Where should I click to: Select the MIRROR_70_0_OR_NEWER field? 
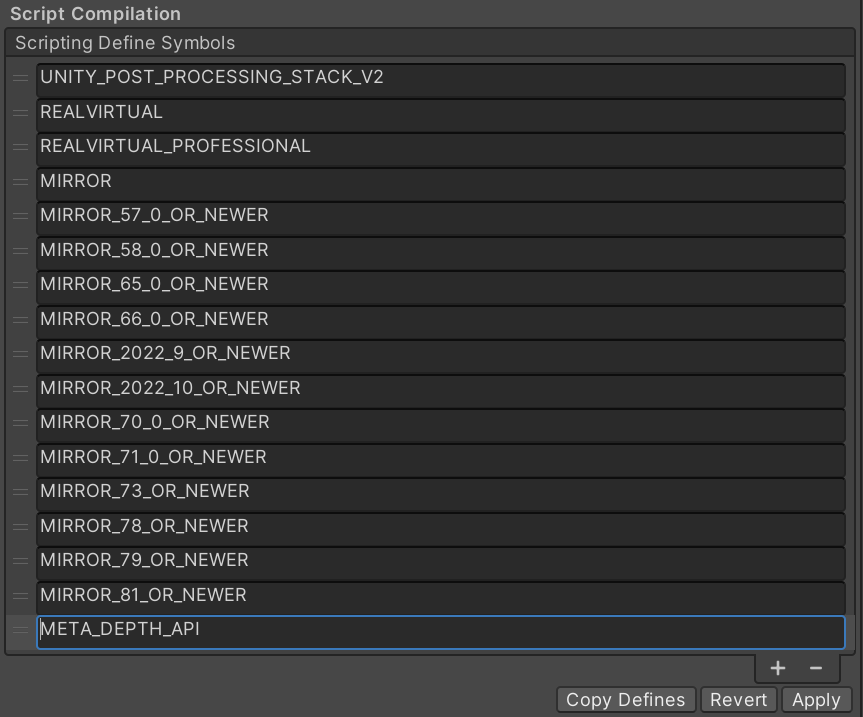pyautogui.click(x=440, y=423)
